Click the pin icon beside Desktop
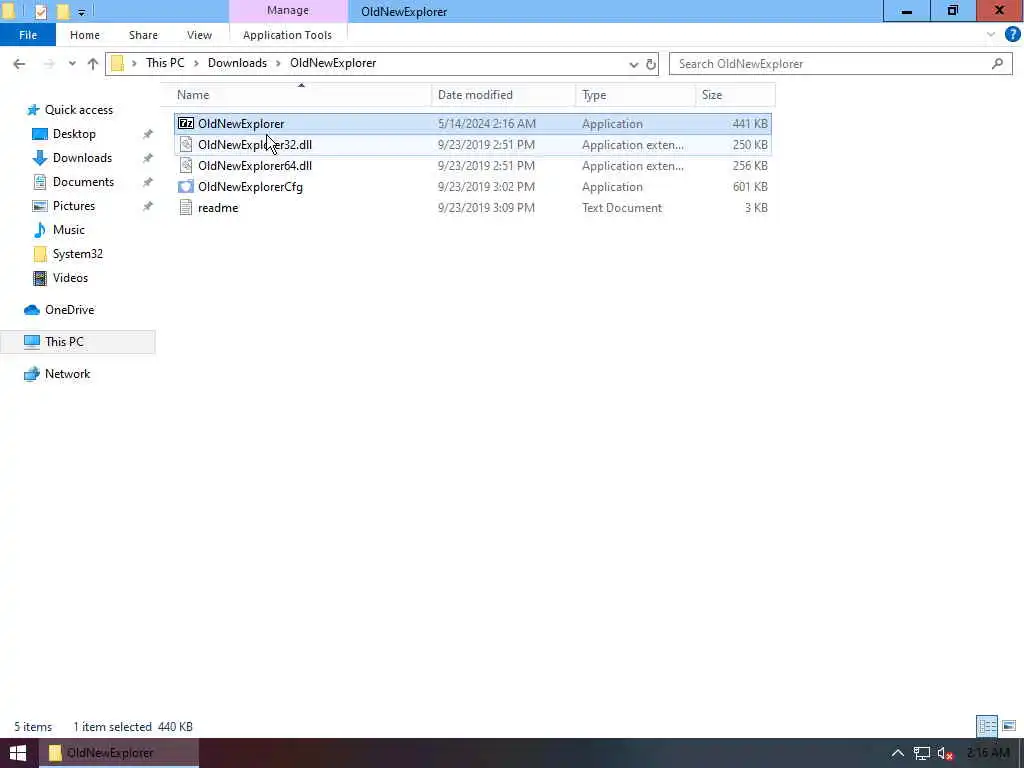This screenshot has width=1024, height=768. pos(148,134)
